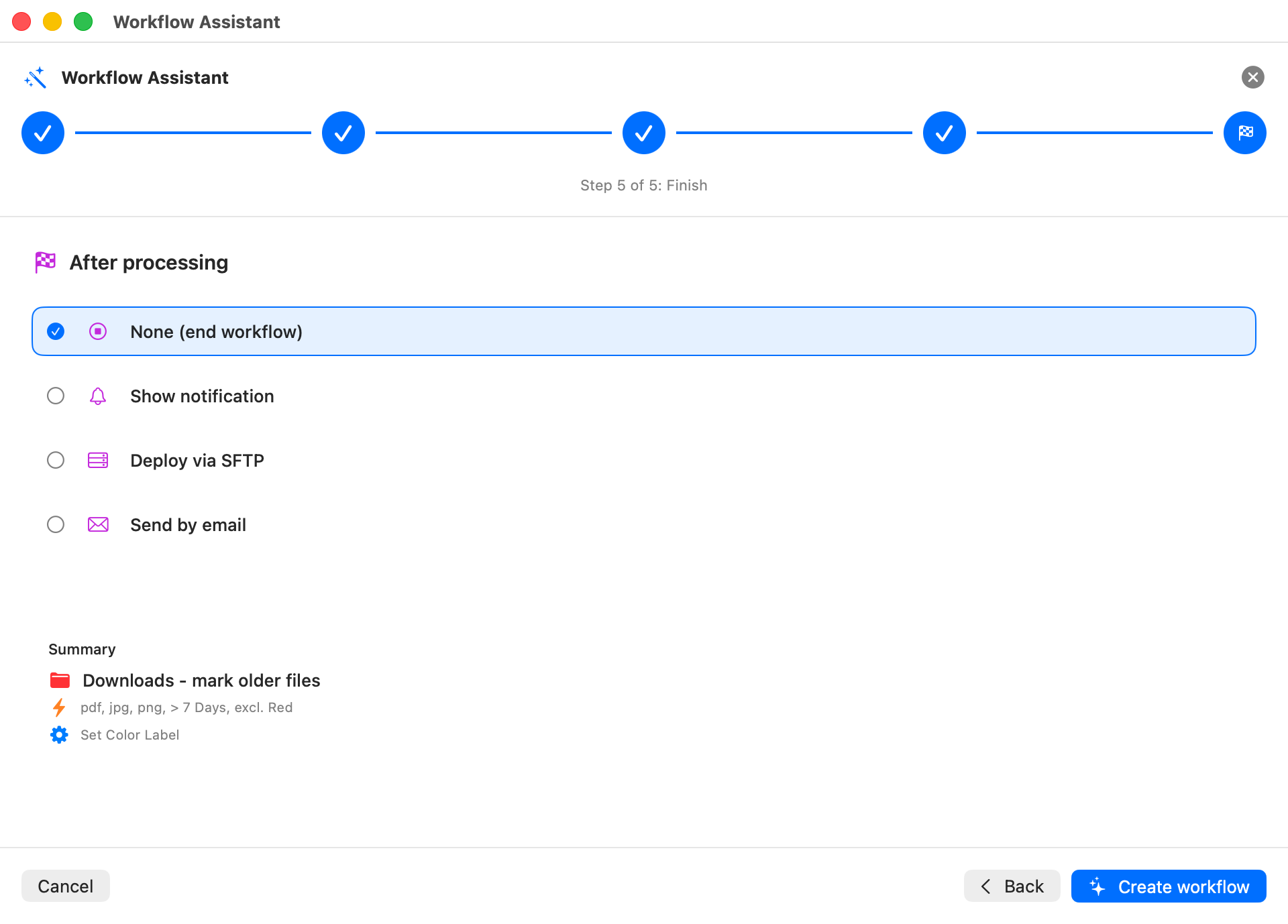This screenshot has height=924, width=1288.
Task: Go to the fourth completed step circle
Action: 945,133
